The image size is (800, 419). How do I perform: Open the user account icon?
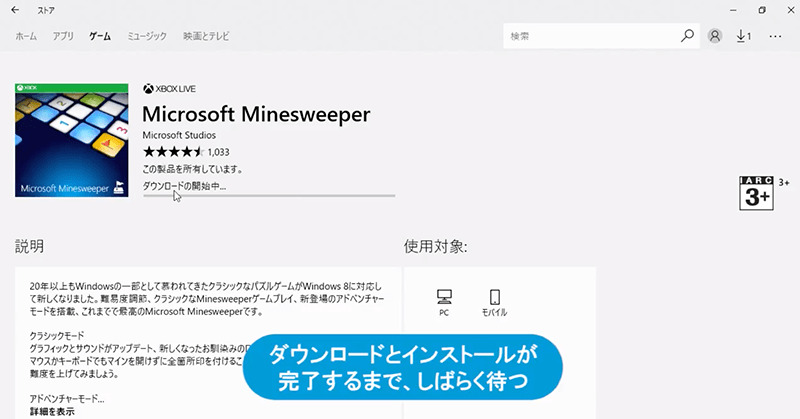click(715, 36)
